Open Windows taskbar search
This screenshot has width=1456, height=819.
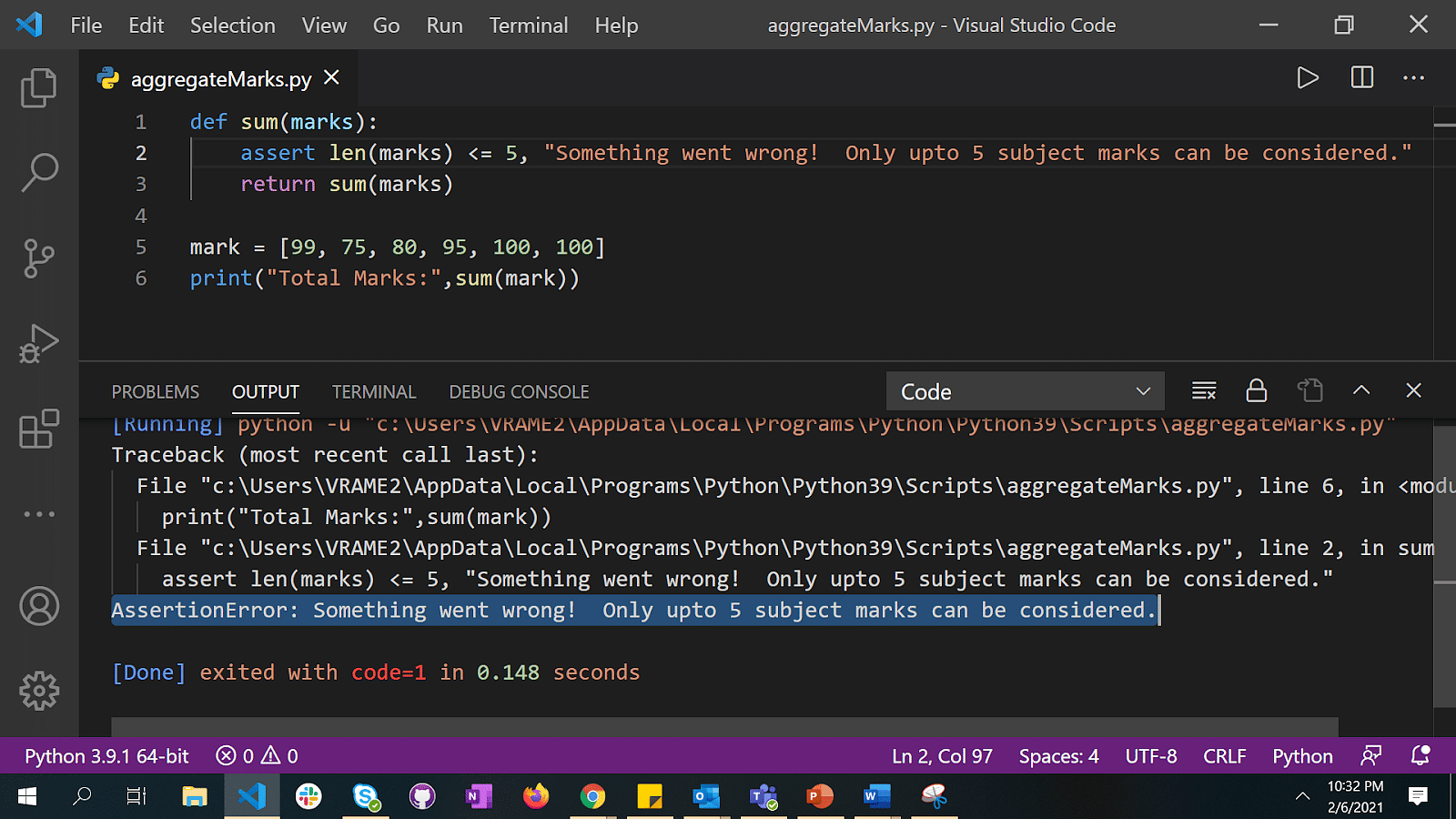(x=82, y=797)
